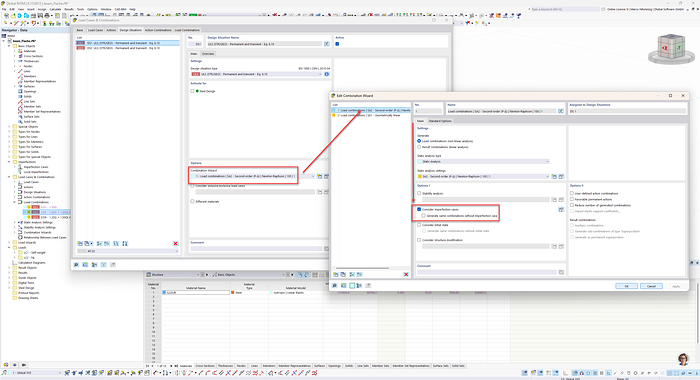Image resolution: width=700 pixels, height=380 pixels.
Task: Toggle generate same combinations without imperfection case
Action: pos(423,216)
